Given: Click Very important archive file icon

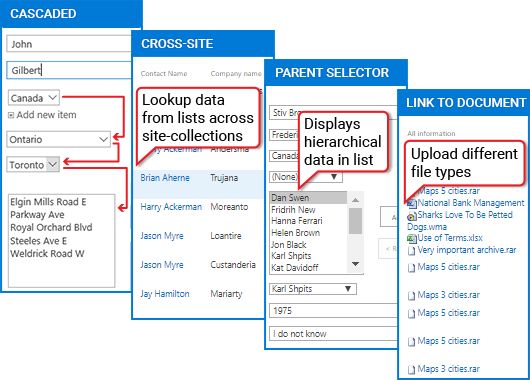Looking at the screenshot, I should click(x=411, y=251).
